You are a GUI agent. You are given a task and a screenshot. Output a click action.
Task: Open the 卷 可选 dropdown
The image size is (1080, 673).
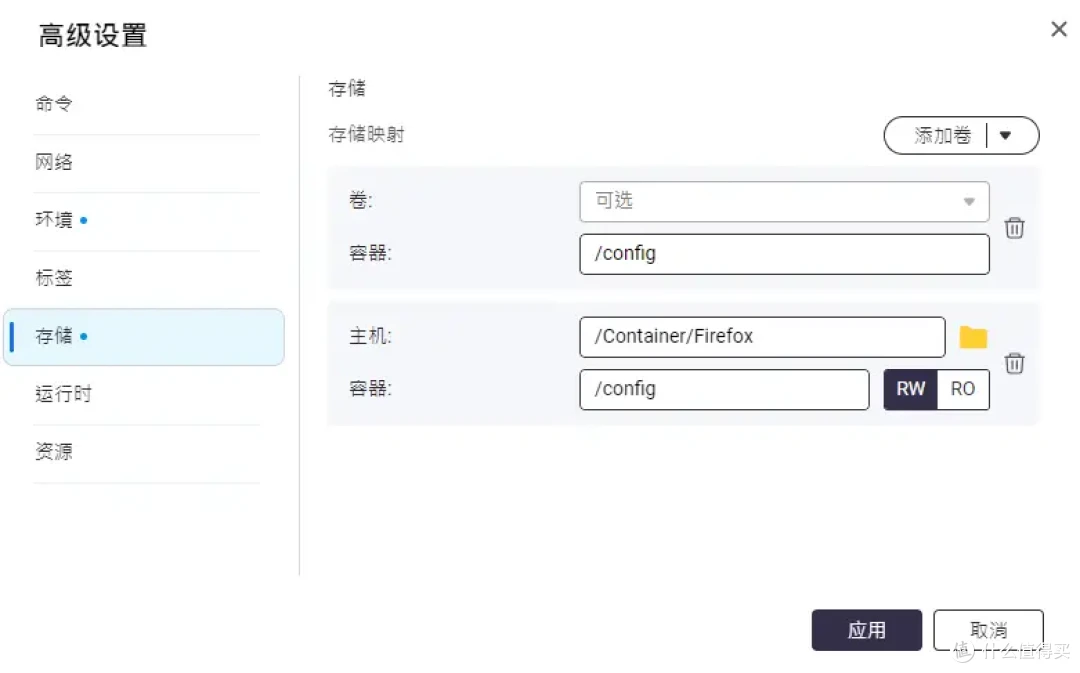[784, 201]
